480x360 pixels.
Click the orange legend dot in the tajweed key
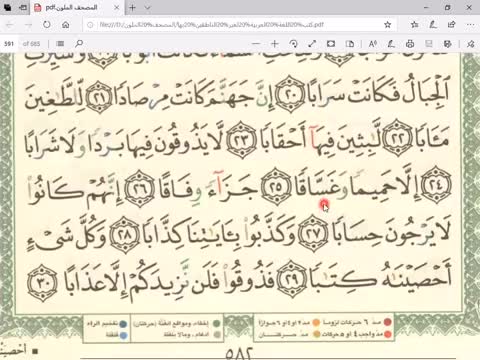pos(316,322)
